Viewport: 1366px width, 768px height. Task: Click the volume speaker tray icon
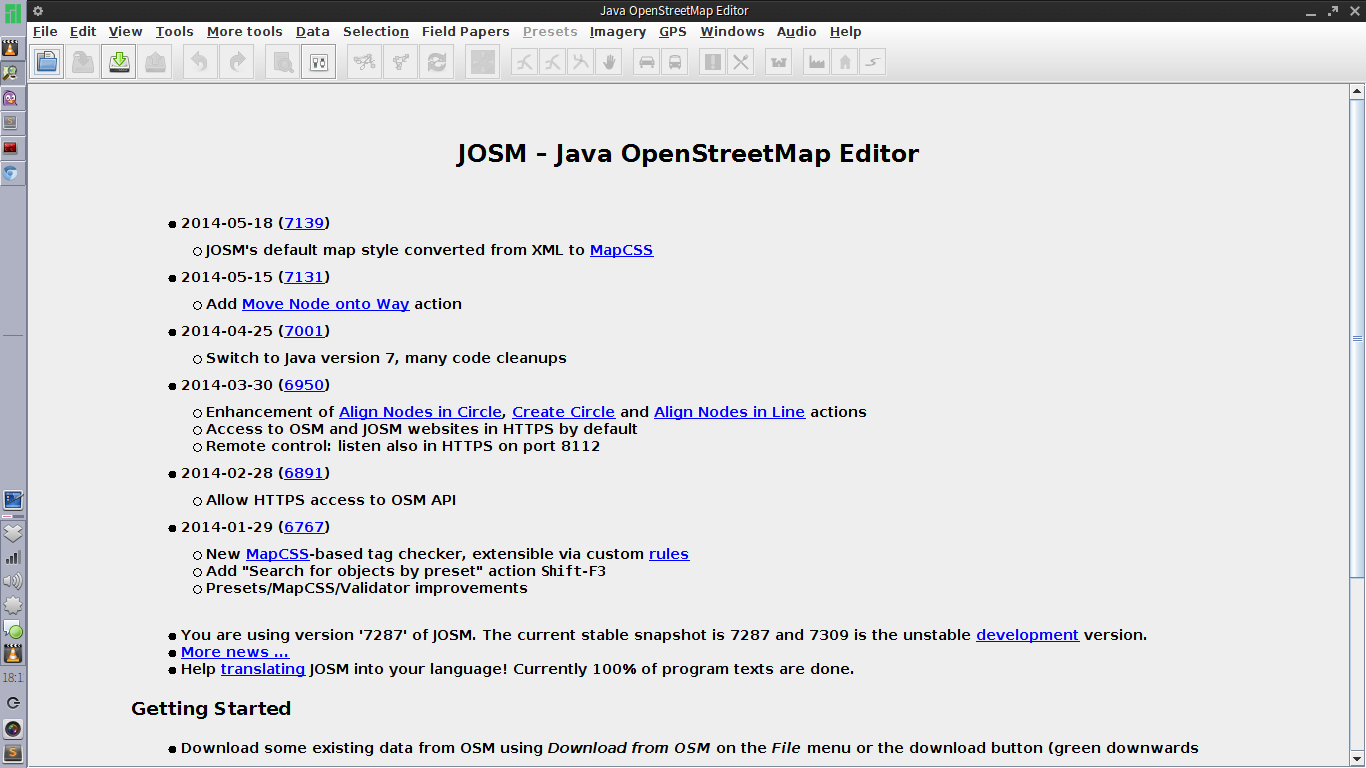point(12,581)
